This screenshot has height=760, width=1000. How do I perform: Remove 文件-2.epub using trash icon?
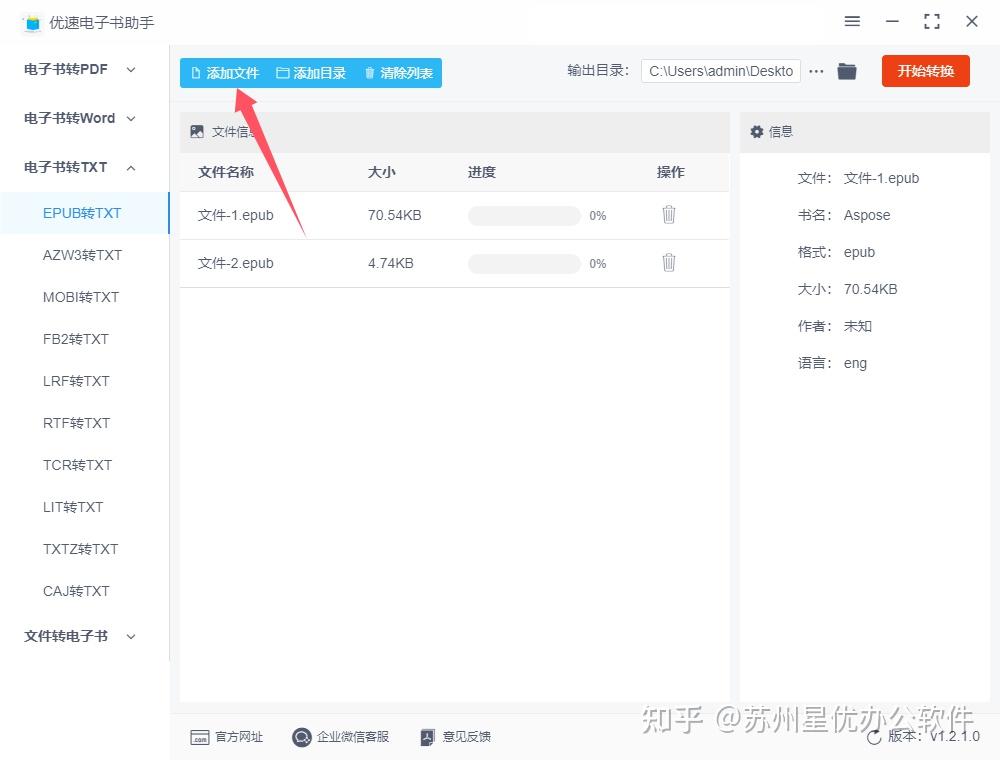tap(668, 262)
